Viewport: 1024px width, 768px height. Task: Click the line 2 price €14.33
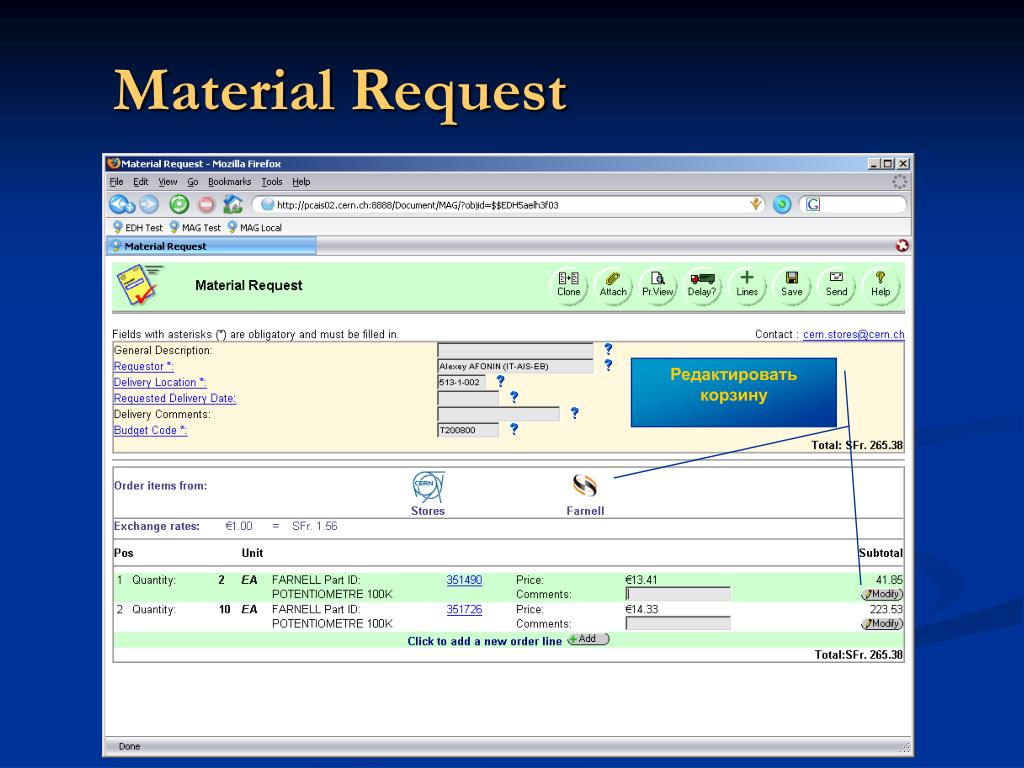click(641, 609)
